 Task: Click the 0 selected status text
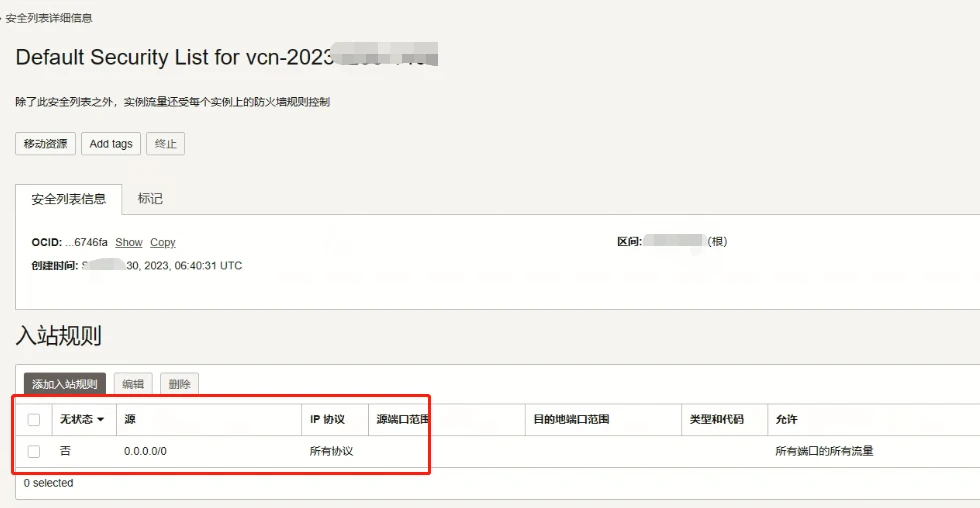tap(48, 483)
